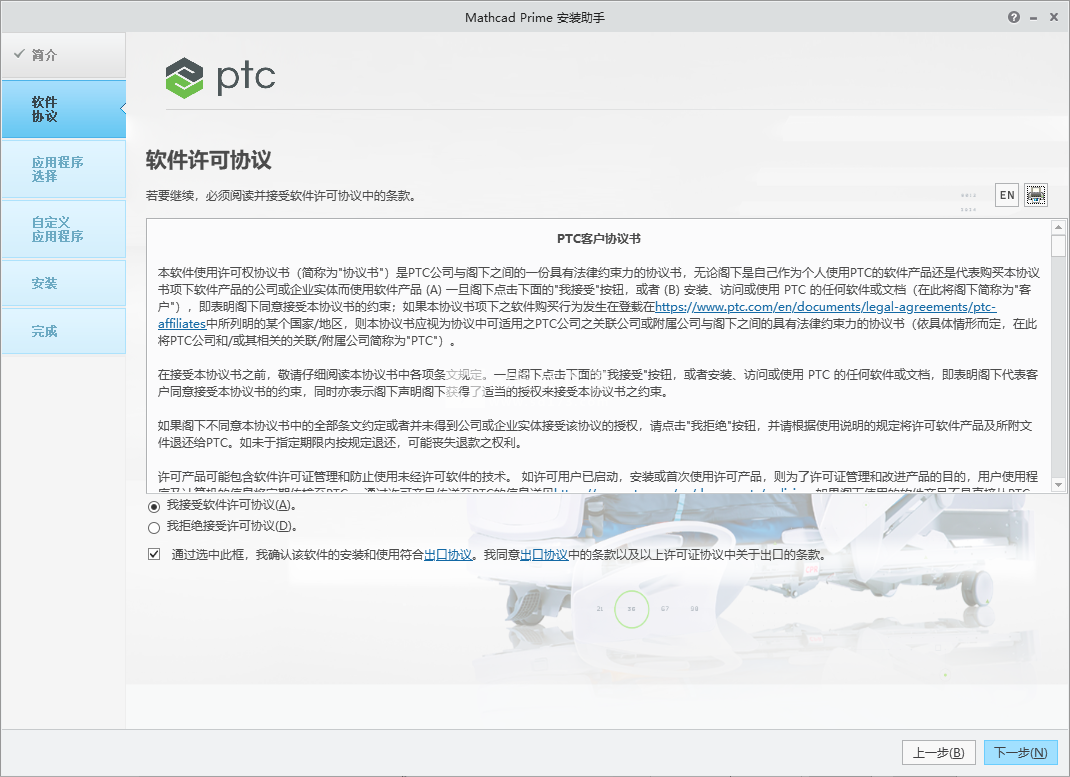The image size is (1070, 777).
Task: Minimize the installer window
Action: [x=1034, y=18]
